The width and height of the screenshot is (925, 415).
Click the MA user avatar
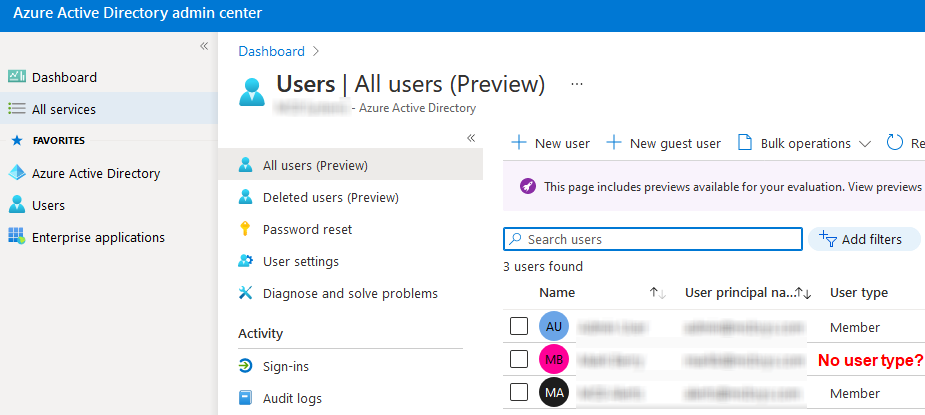click(x=554, y=393)
